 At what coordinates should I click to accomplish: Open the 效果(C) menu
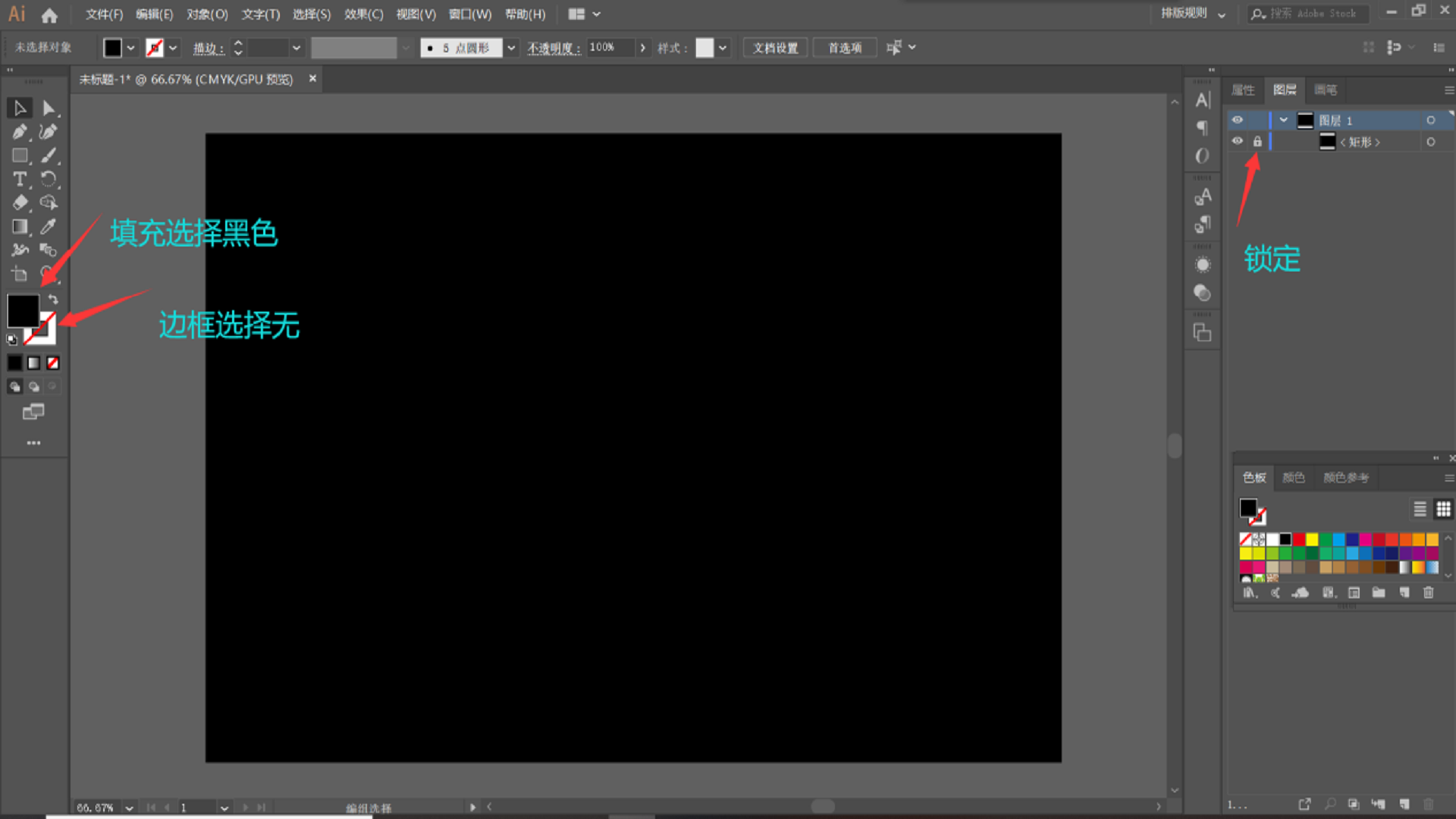click(x=363, y=14)
